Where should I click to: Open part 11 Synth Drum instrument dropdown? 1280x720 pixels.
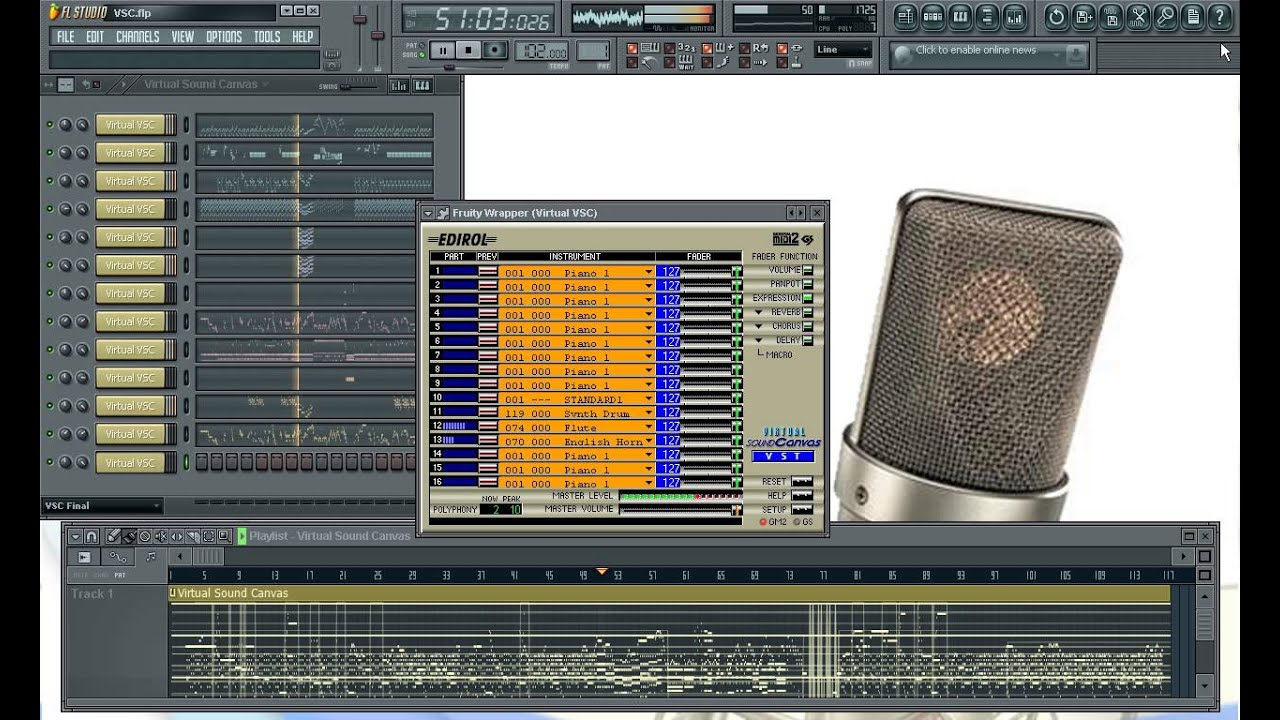click(x=648, y=413)
